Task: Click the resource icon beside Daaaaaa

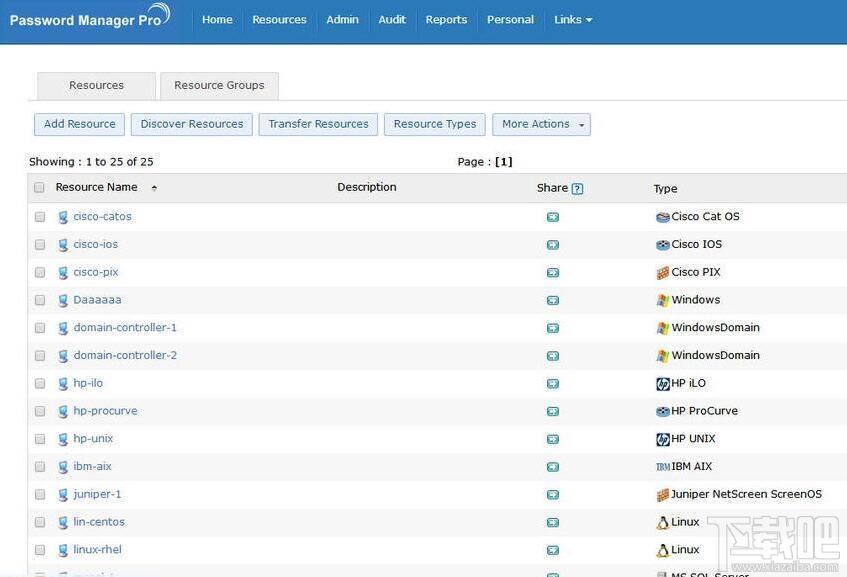Action: click(63, 300)
